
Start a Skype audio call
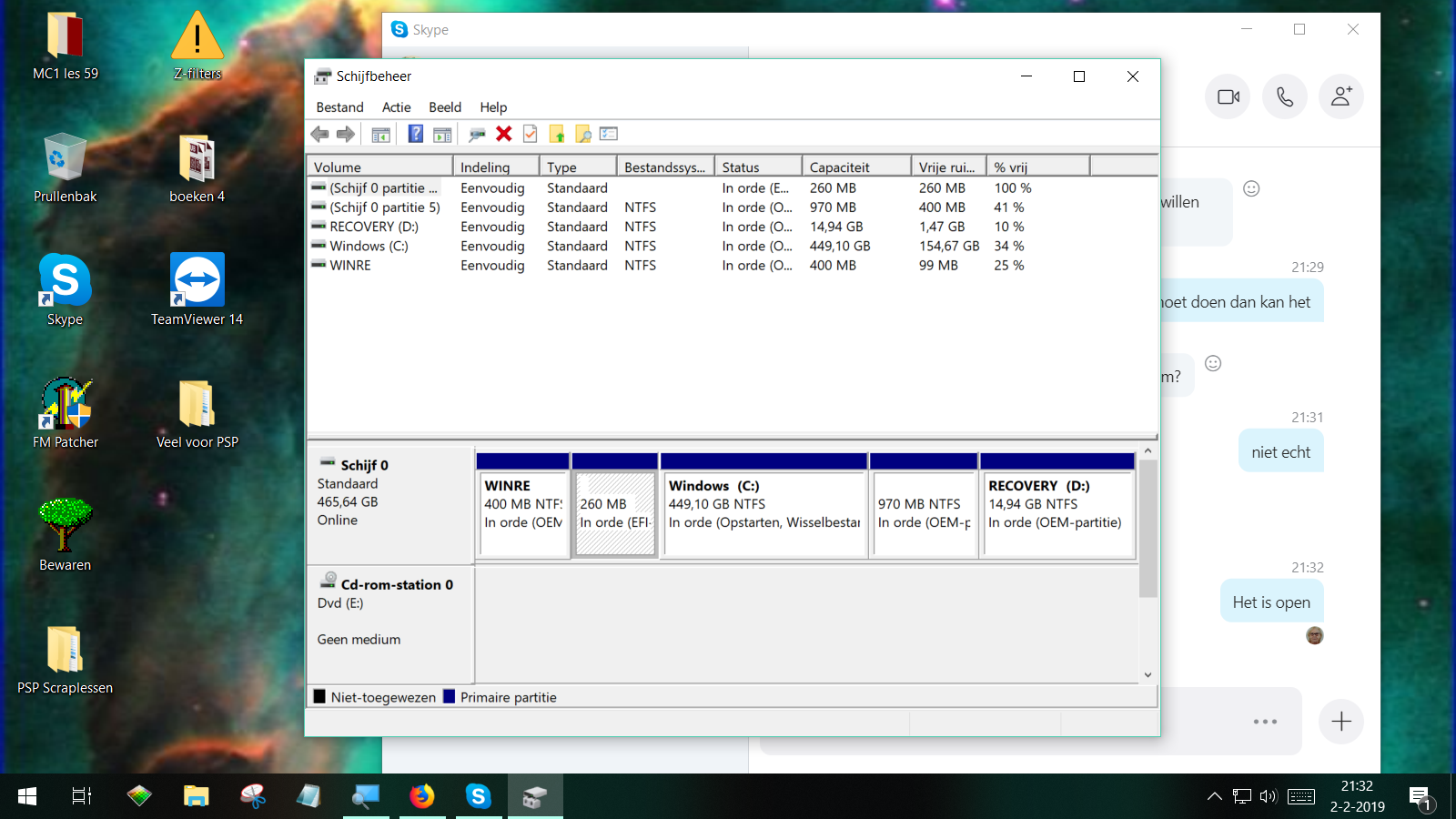pos(1285,96)
